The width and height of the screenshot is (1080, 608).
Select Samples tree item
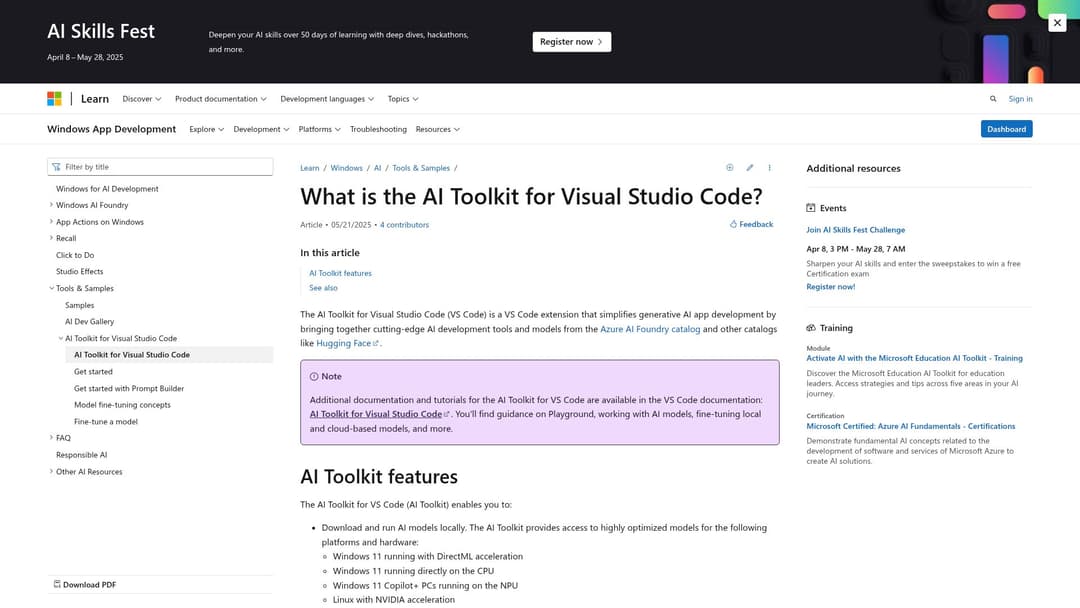[79, 305]
